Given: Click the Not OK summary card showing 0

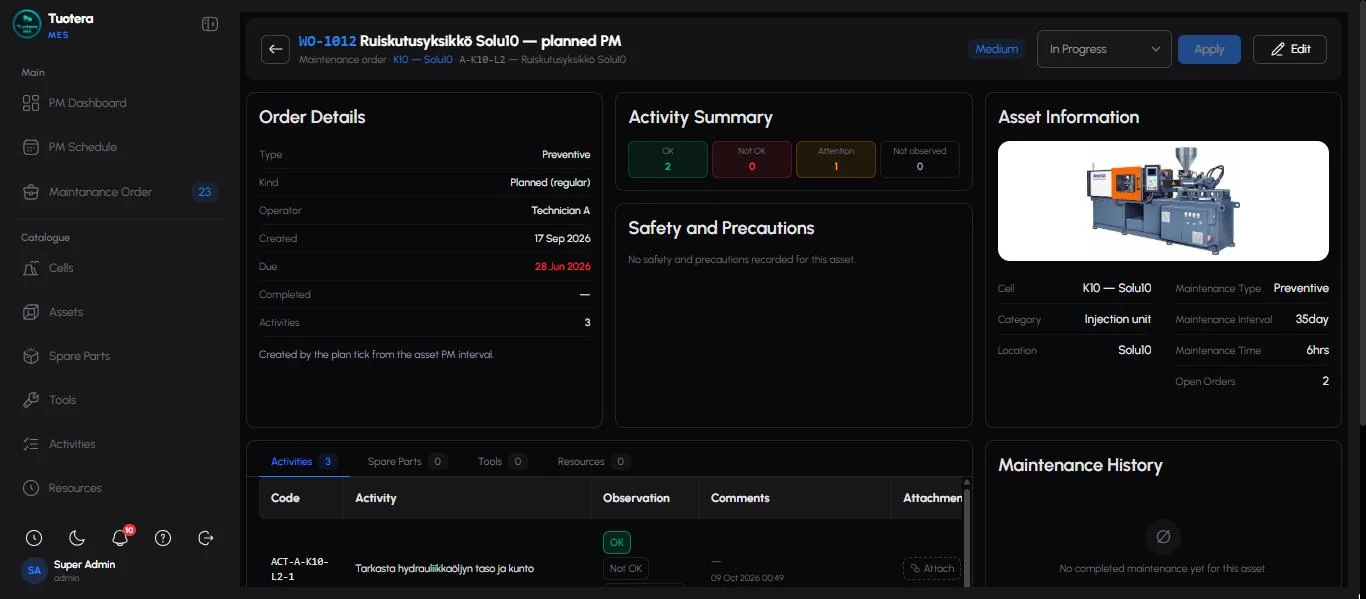Looking at the screenshot, I should pos(752,159).
